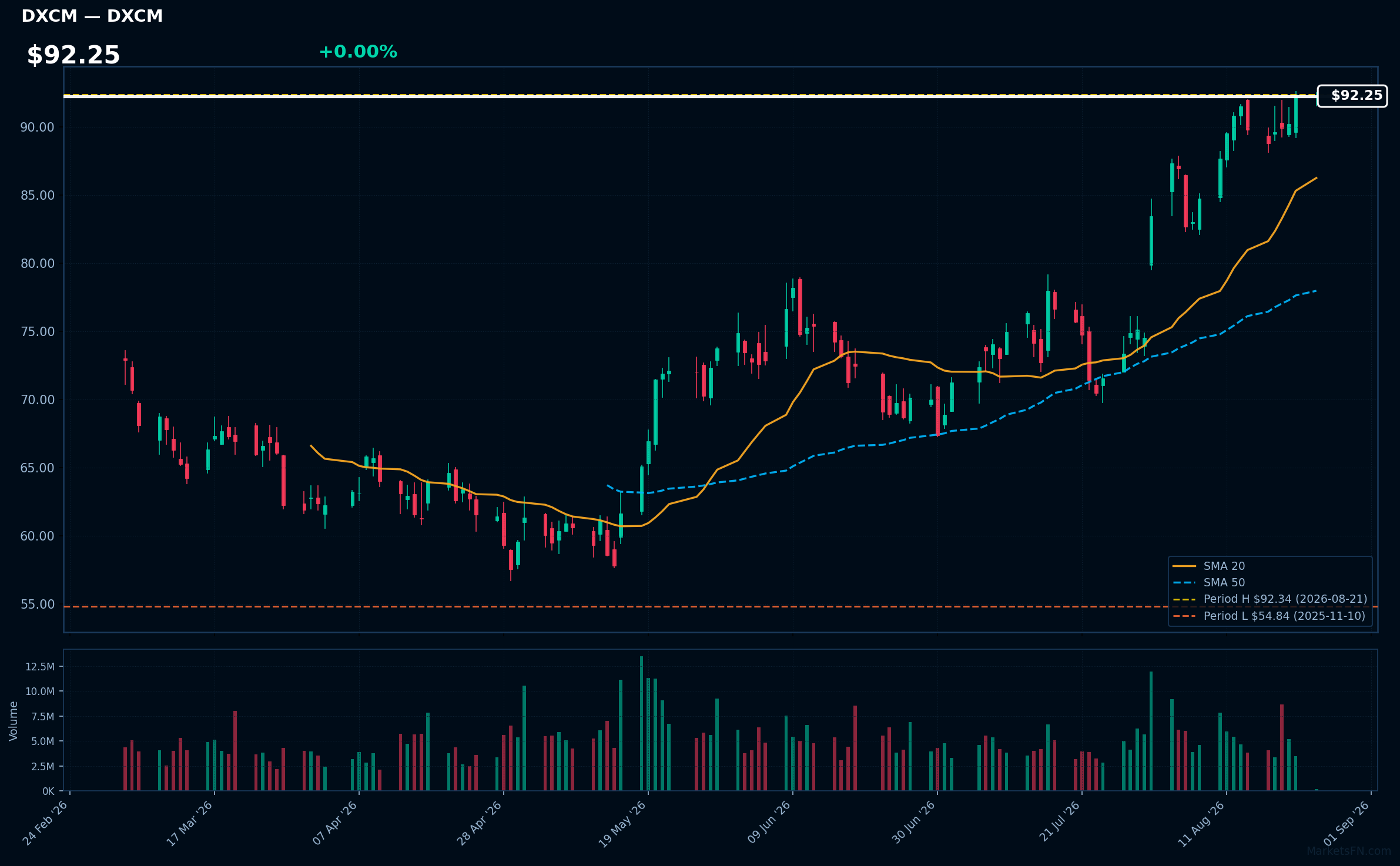Click the 7.5M volume axis label
Image resolution: width=1400 pixels, height=866 pixels.
point(43,717)
